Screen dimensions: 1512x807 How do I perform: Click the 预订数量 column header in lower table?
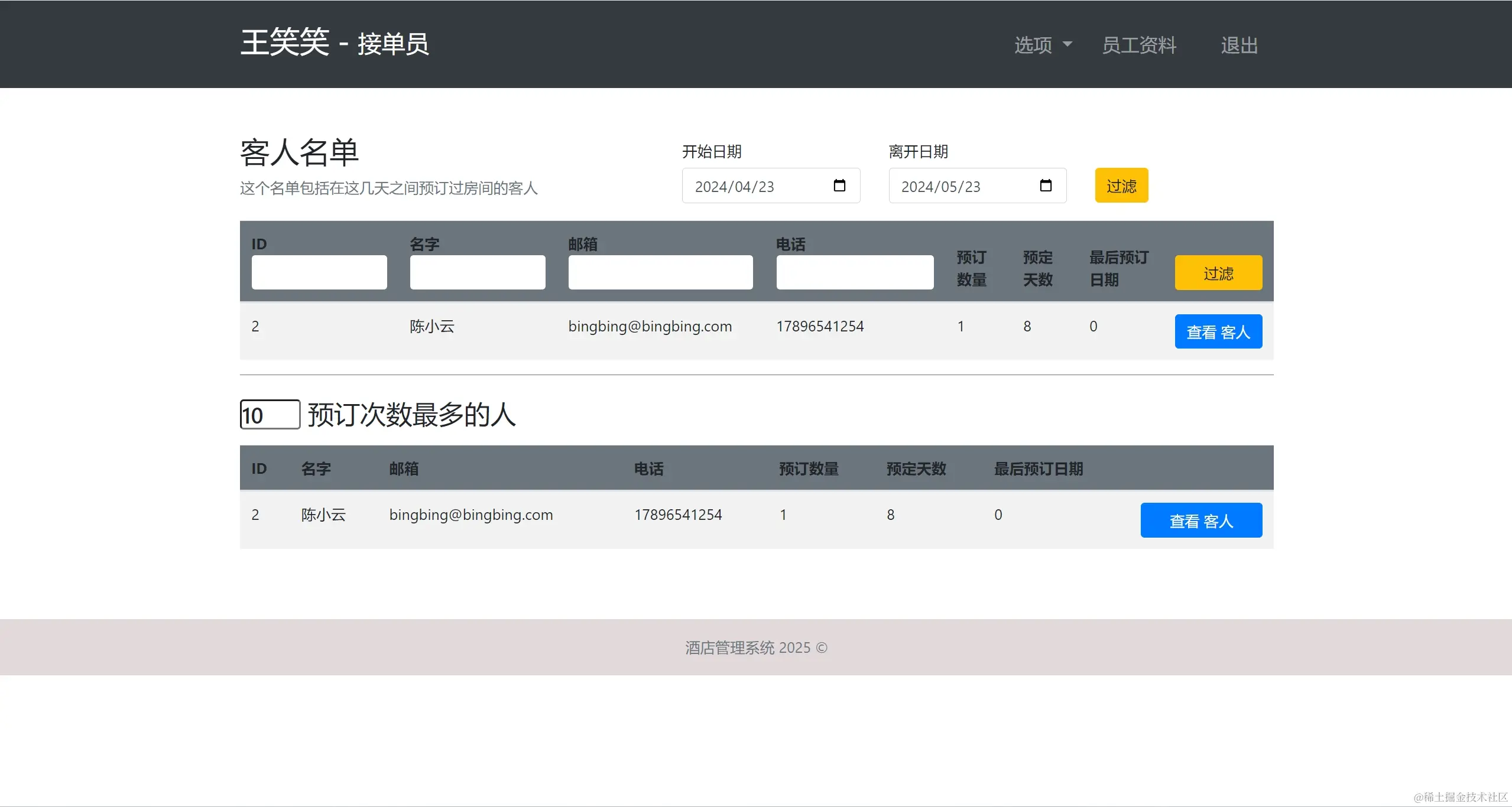pyautogui.click(x=808, y=468)
